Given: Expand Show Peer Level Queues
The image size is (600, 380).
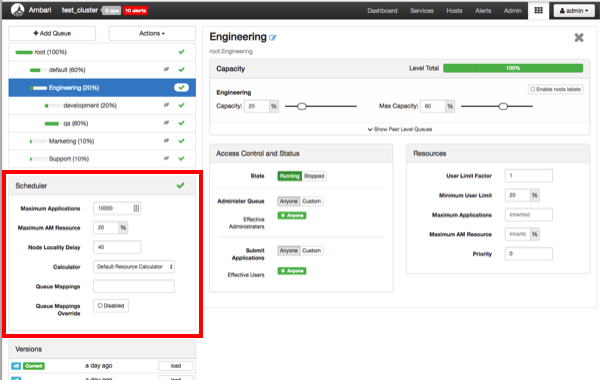Looking at the screenshot, I should pyautogui.click(x=399, y=129).
